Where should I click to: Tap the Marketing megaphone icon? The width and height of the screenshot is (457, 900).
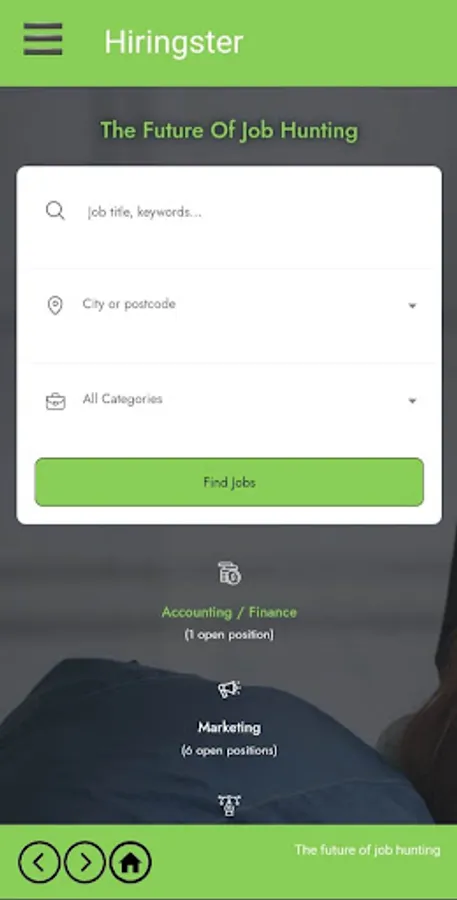pos(229,689)
